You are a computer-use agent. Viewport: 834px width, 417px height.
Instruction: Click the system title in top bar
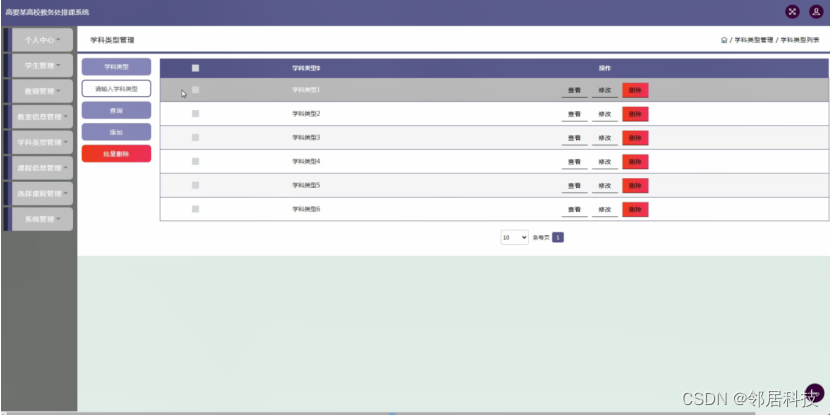pos(47,12)
